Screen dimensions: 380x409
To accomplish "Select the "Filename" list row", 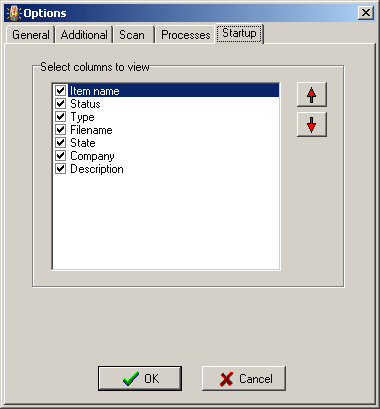I will tap(166, 130).
